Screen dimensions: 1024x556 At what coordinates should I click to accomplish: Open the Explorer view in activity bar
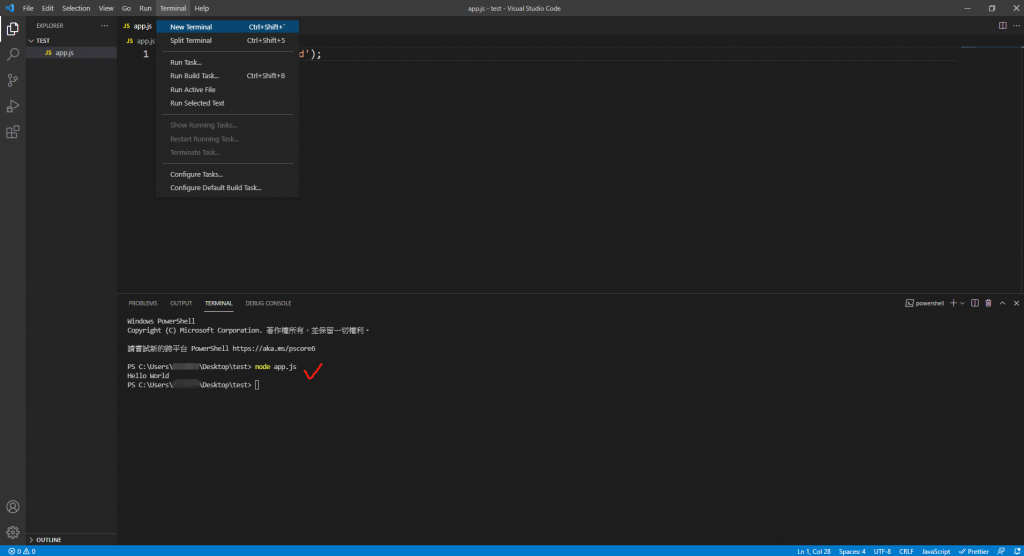pos(12,29)
